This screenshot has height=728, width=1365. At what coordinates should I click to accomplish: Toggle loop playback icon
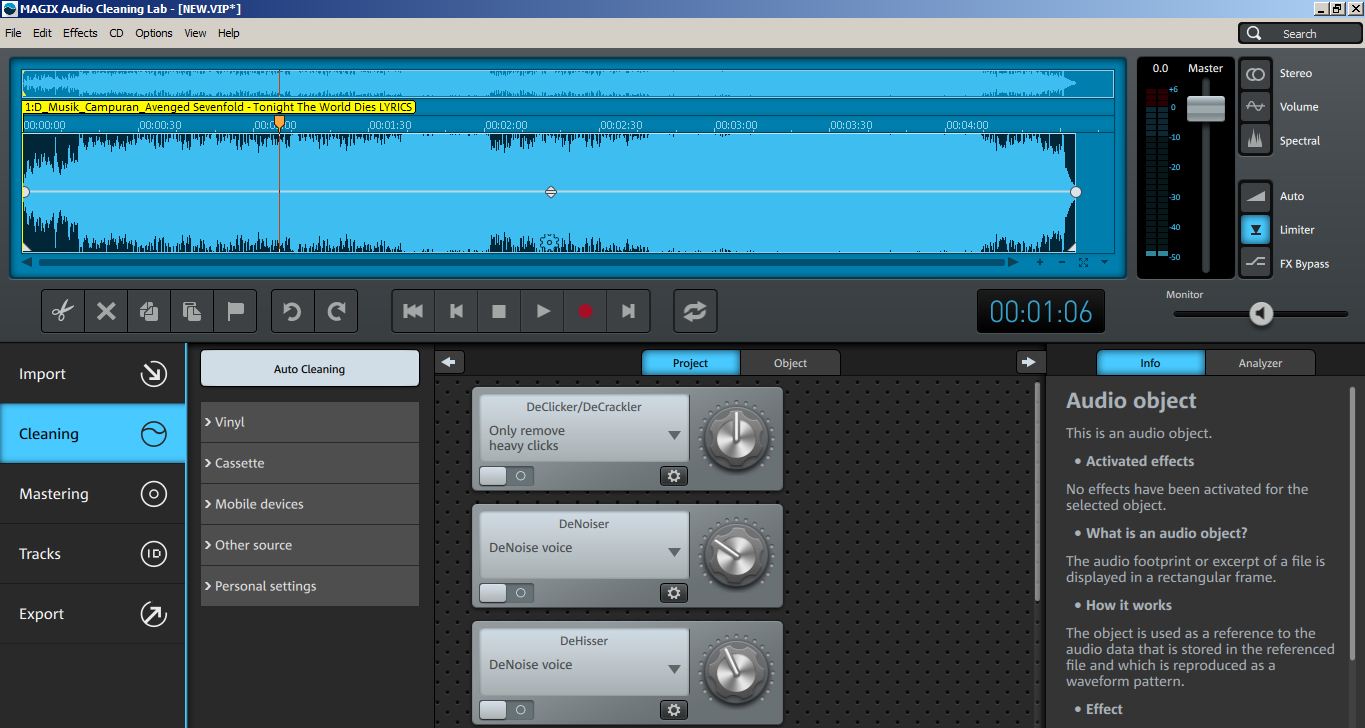694,311
